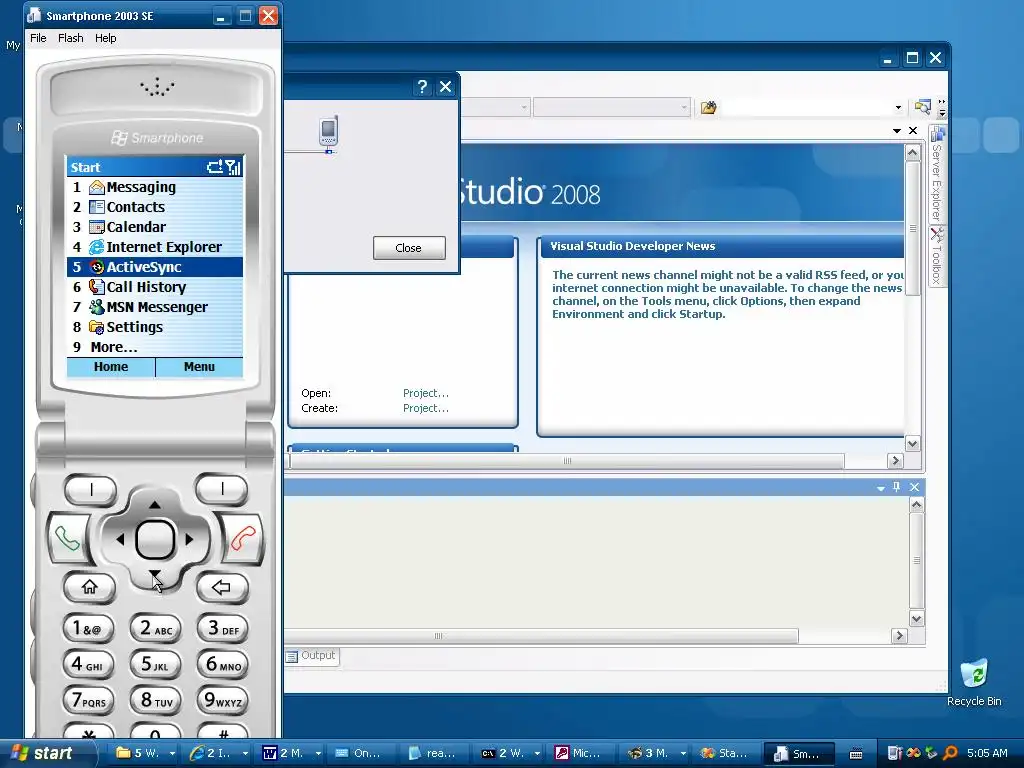
Task: Open the Recycle Bin desktop icon
Action: [x=974, y=682]
